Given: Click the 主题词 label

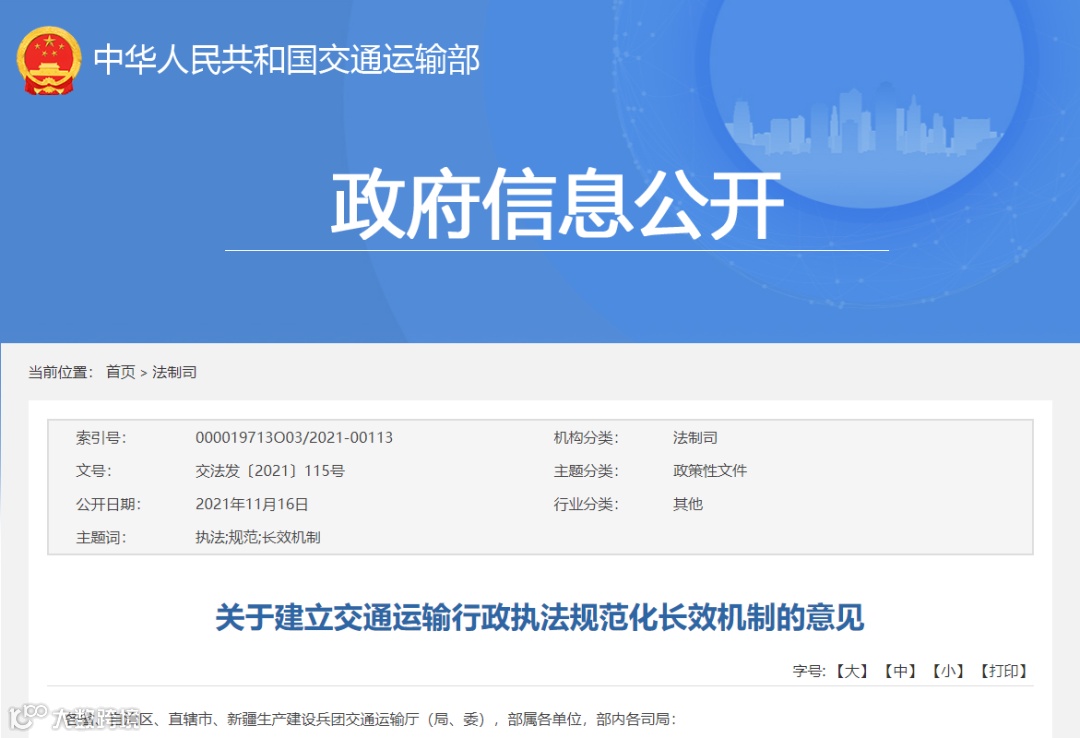Looking at the screenshot, I should tap(101, 537).
